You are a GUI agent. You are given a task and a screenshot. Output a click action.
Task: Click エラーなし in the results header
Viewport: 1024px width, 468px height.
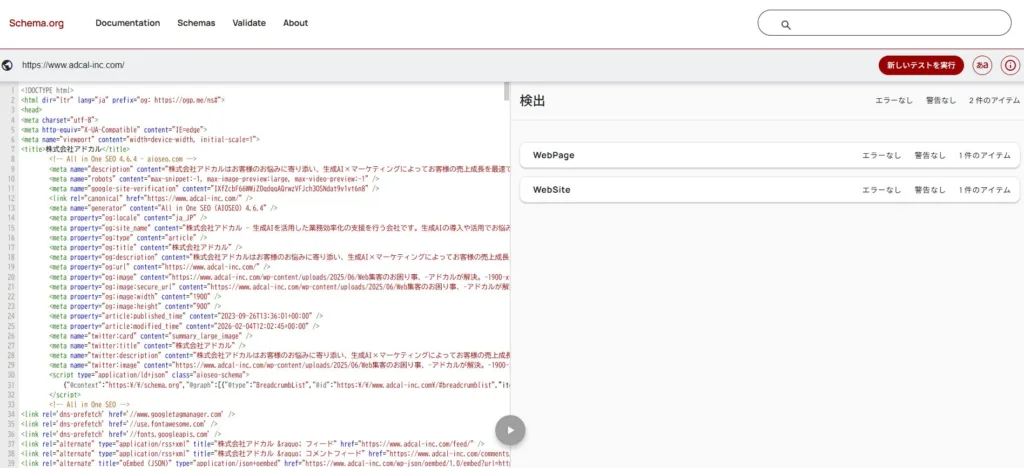(x=894, y=101)
